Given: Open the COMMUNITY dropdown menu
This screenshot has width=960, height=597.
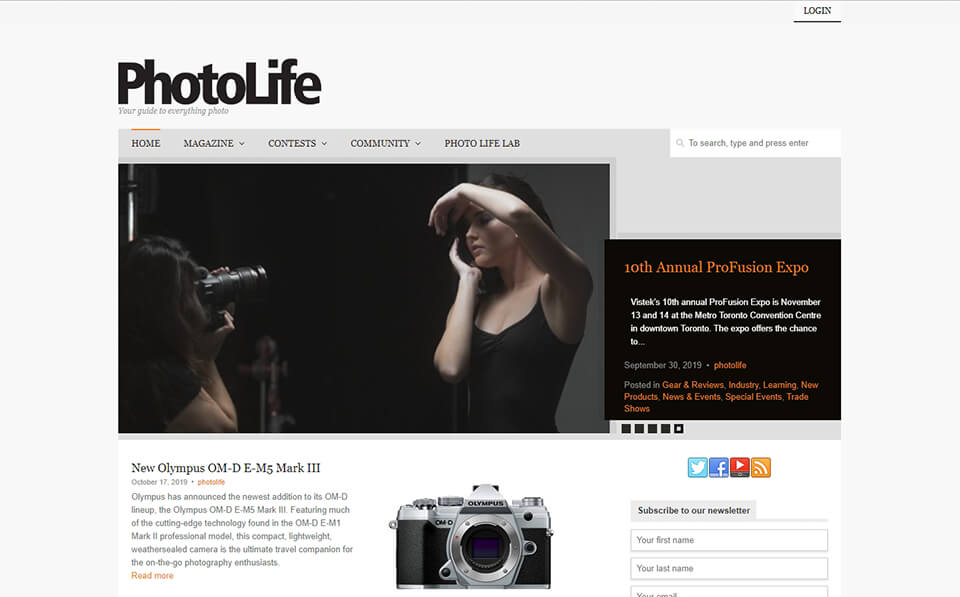Looking at the screenshot, I should point(381,143).
